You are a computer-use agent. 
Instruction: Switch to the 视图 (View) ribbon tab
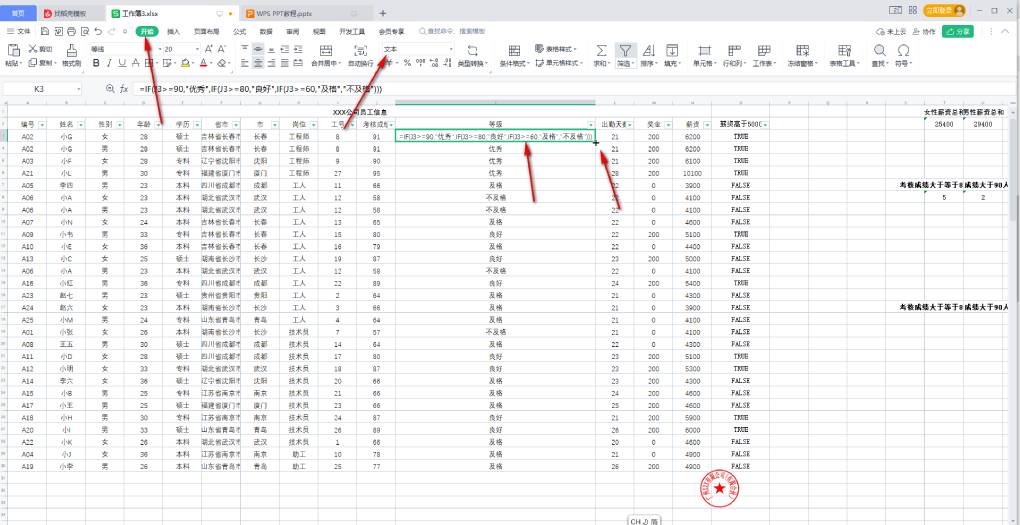pyautogui.click(x=319, y=31)
